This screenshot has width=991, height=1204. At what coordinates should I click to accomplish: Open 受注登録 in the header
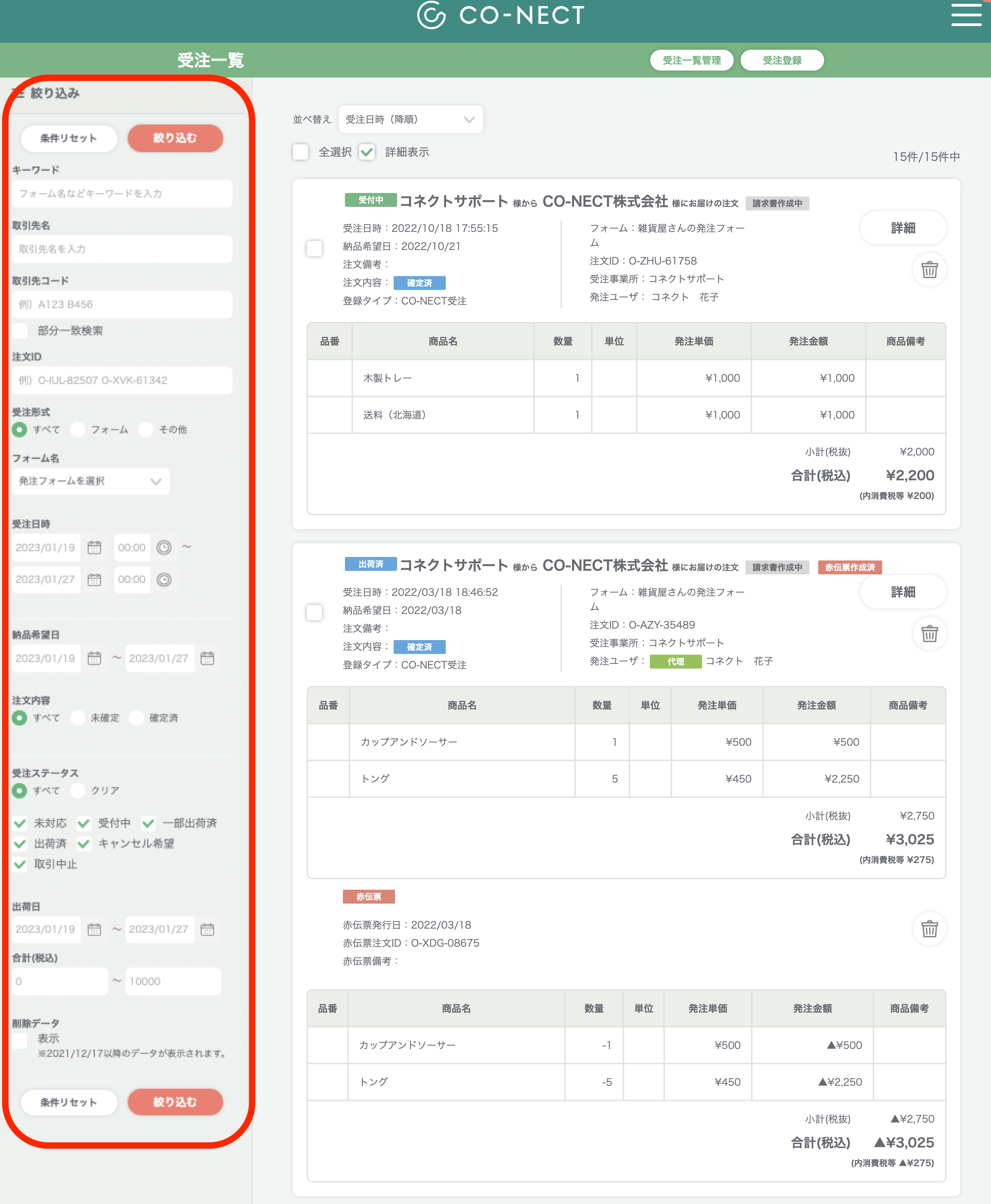coord(782,60)
